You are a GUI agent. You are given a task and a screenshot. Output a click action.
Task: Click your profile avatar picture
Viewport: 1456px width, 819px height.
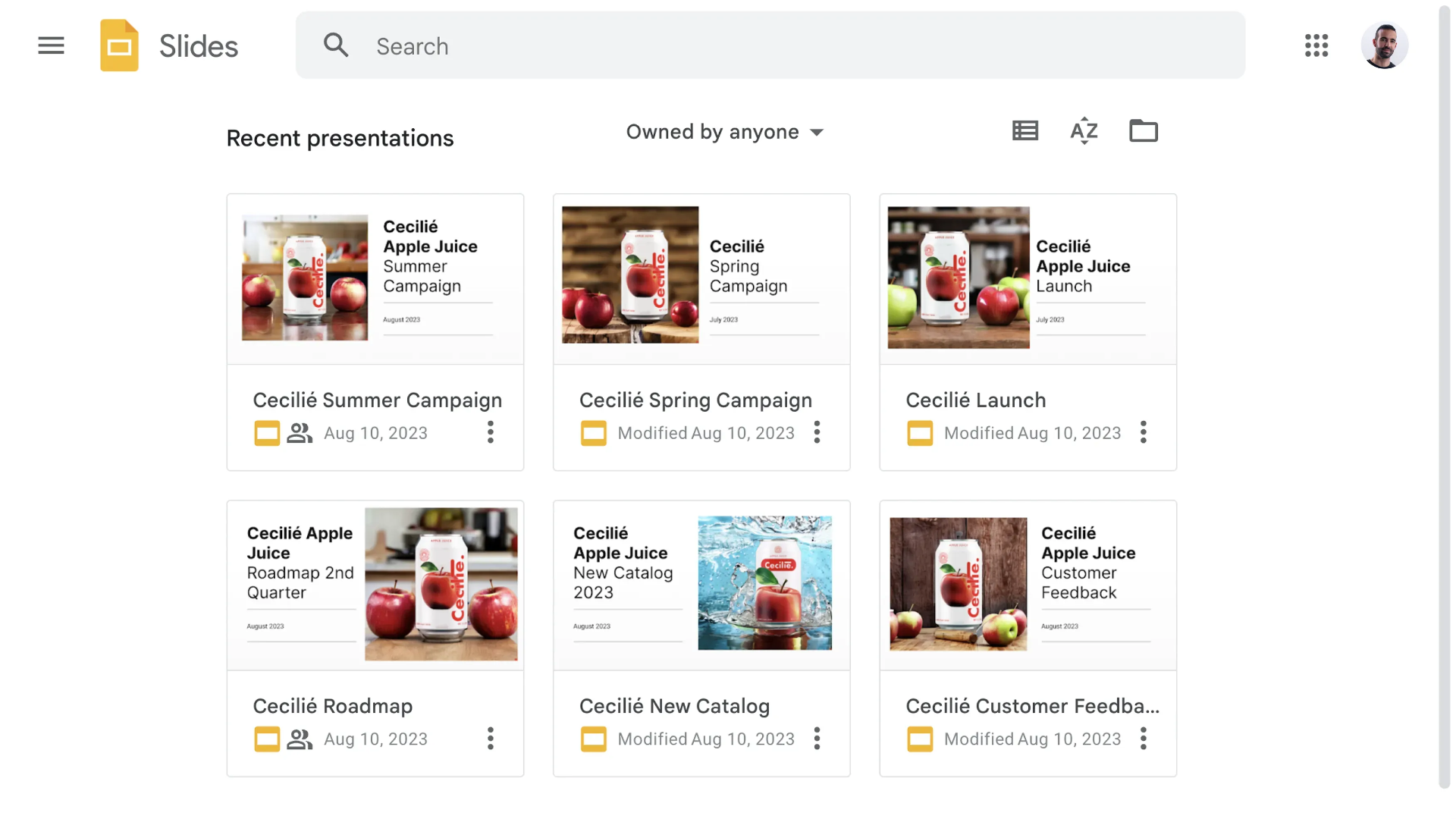pyautogui.click(x=1385, y=45)
